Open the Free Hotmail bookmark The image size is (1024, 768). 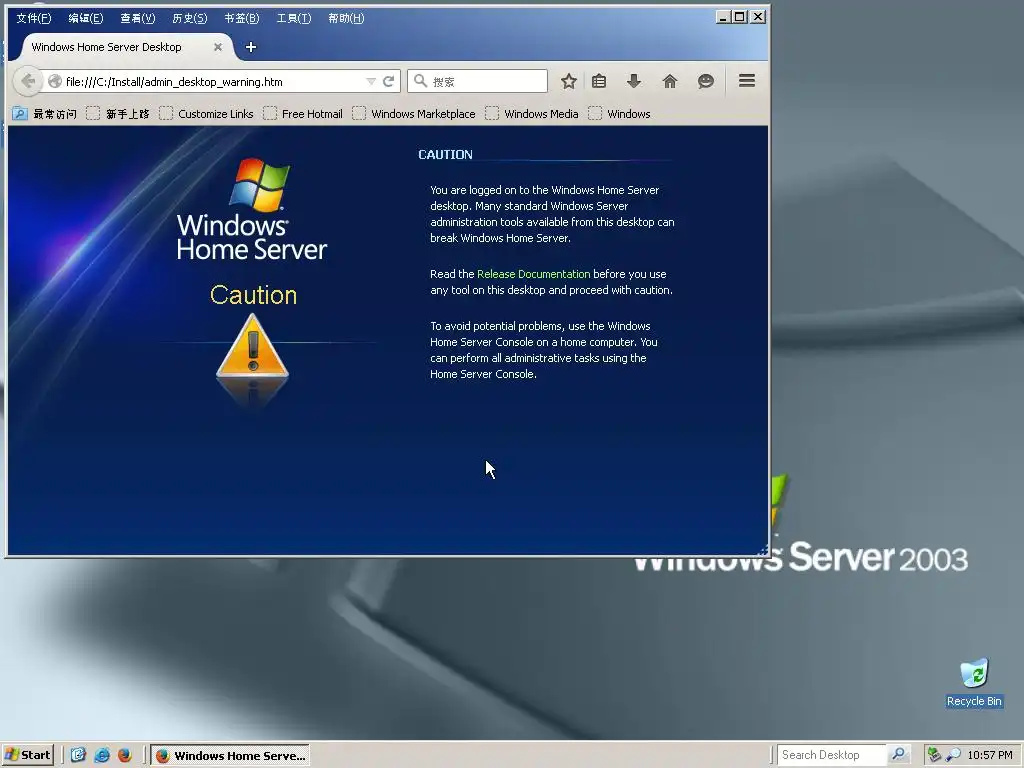[x=303, y=114]
